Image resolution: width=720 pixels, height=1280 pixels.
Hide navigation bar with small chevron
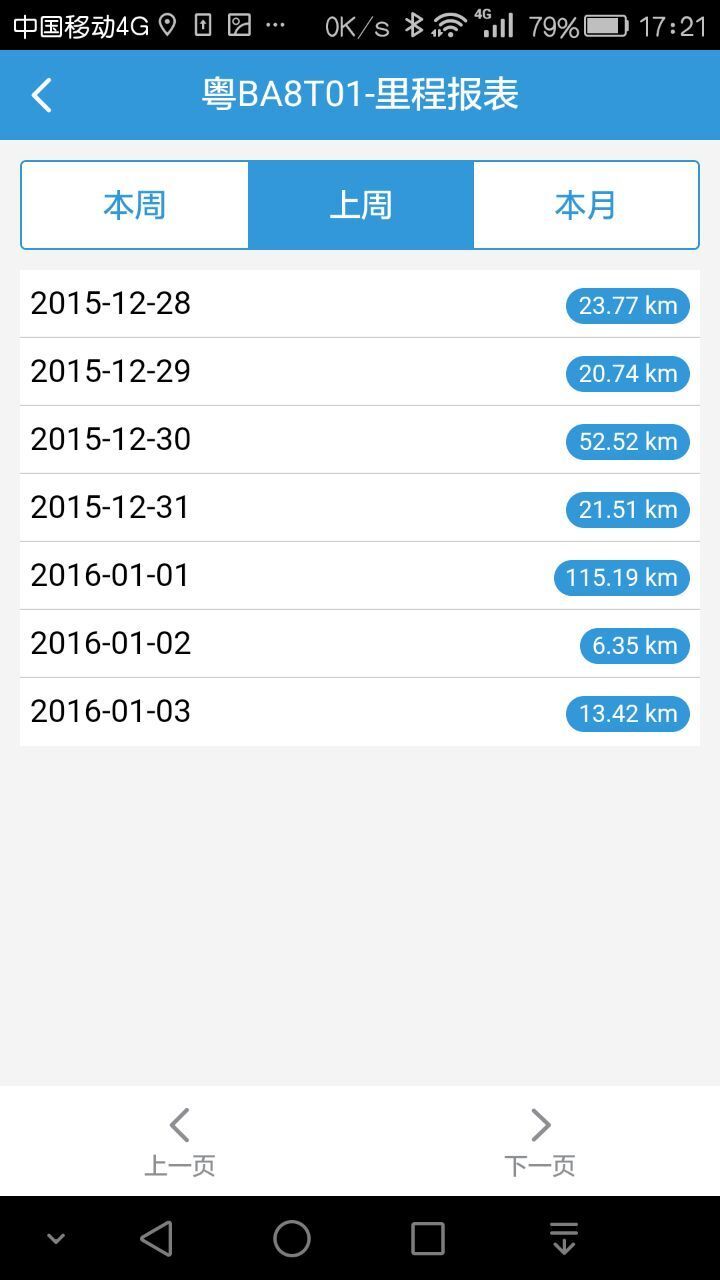click(x=56, y=1239)
